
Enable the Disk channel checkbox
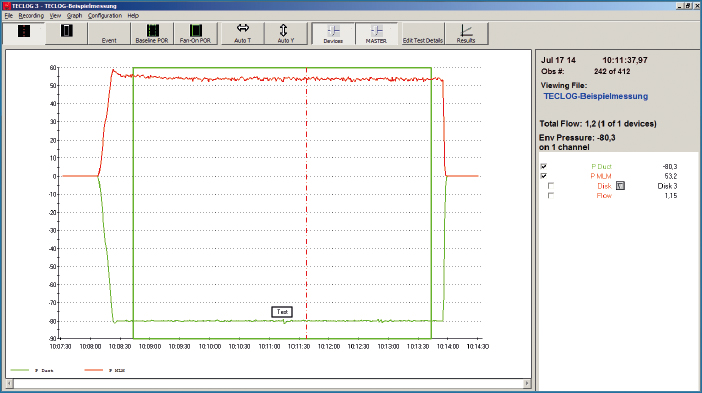click(551, 186)
